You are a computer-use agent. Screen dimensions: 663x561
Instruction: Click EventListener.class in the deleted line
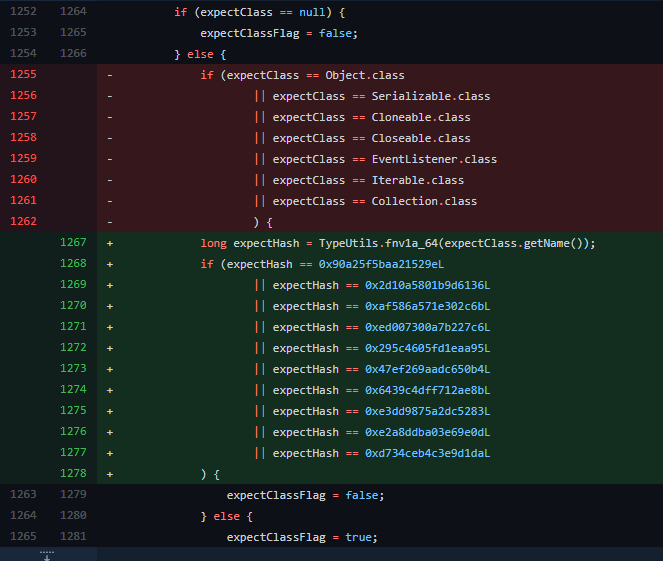pyautogui.click(x=433, y=159)
